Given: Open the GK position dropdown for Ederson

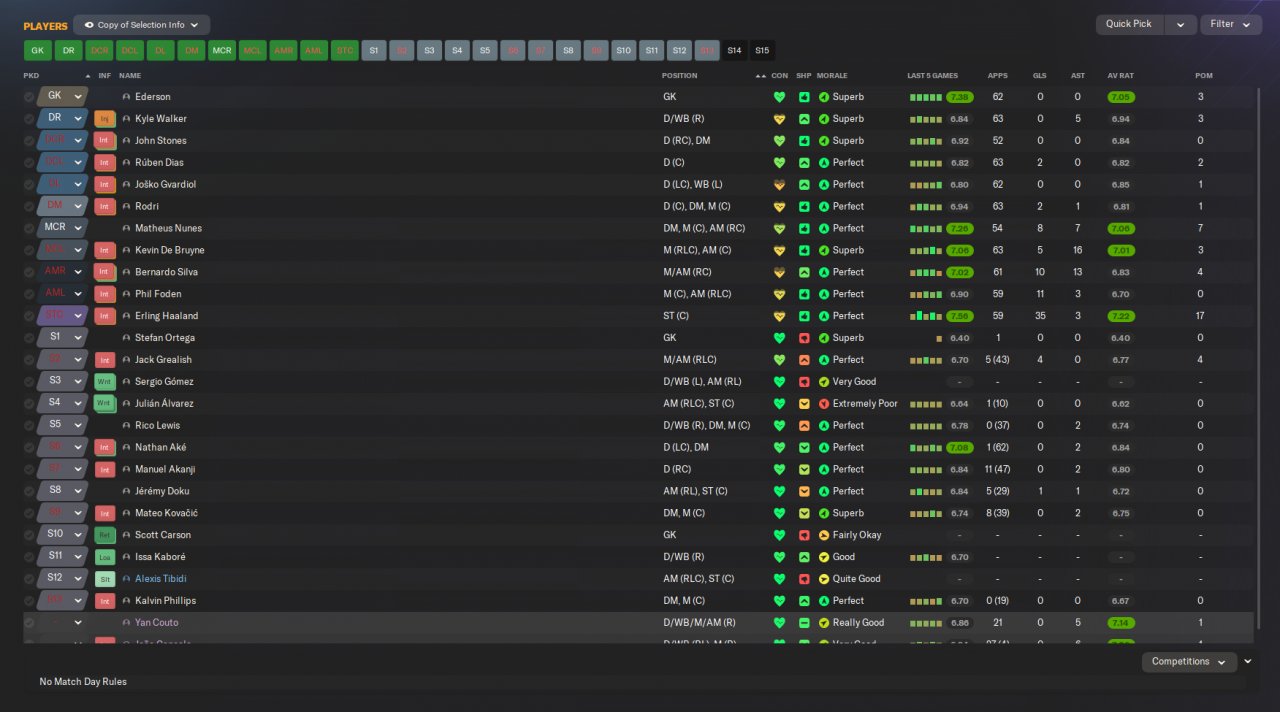Looking at the screenshot, I should [x=63, y=96].
